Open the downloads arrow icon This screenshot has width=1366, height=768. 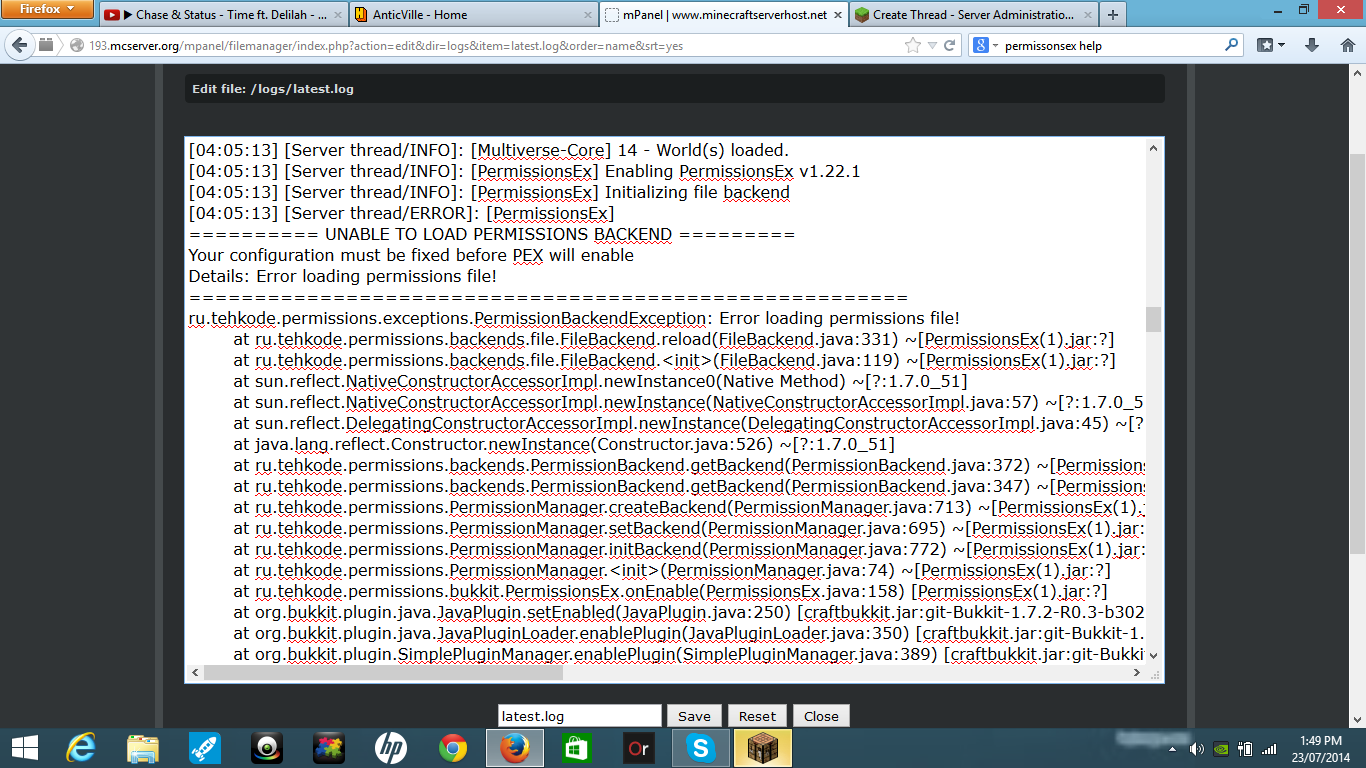click(x=1312, y=45)
